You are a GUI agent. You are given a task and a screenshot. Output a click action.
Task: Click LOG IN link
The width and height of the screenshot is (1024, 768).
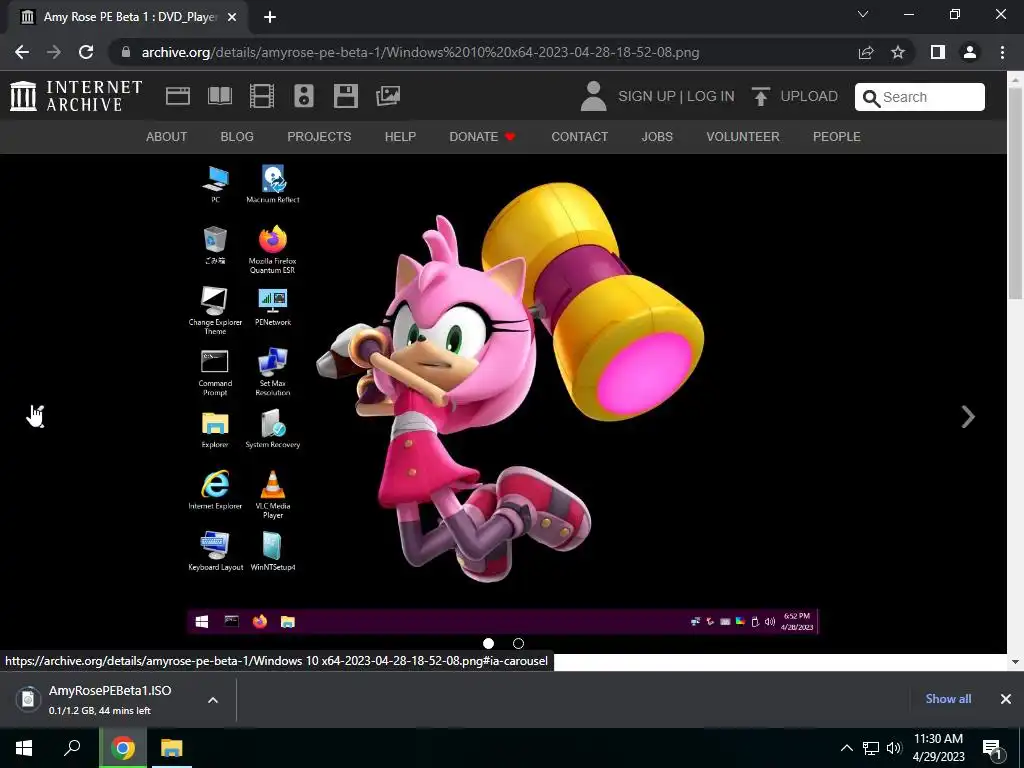click(711, 96)
